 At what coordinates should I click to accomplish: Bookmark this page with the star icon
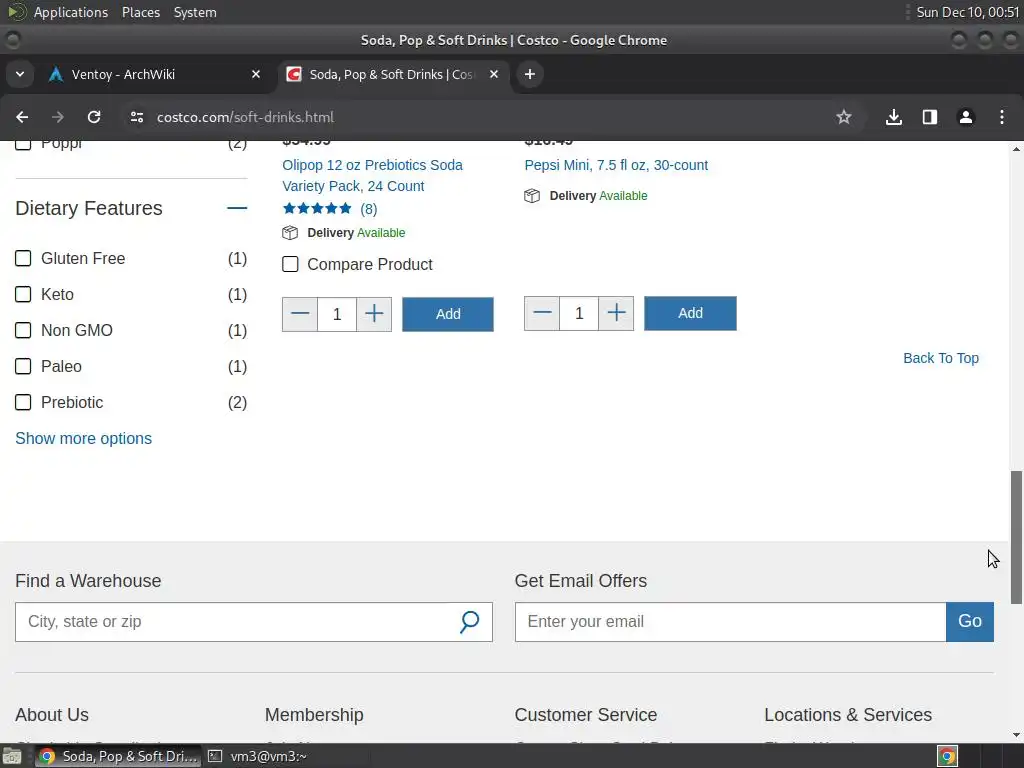(x=844, y=117)
